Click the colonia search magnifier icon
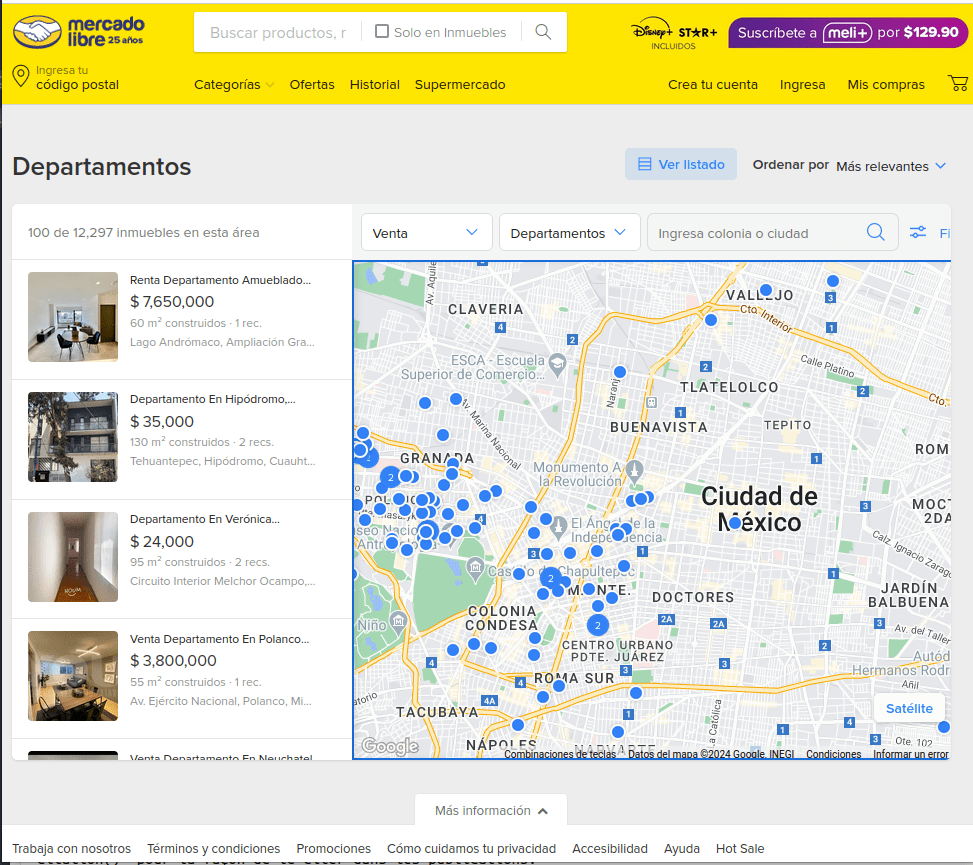The width and height of the screenshot is (973, 865). coord(876,232)
